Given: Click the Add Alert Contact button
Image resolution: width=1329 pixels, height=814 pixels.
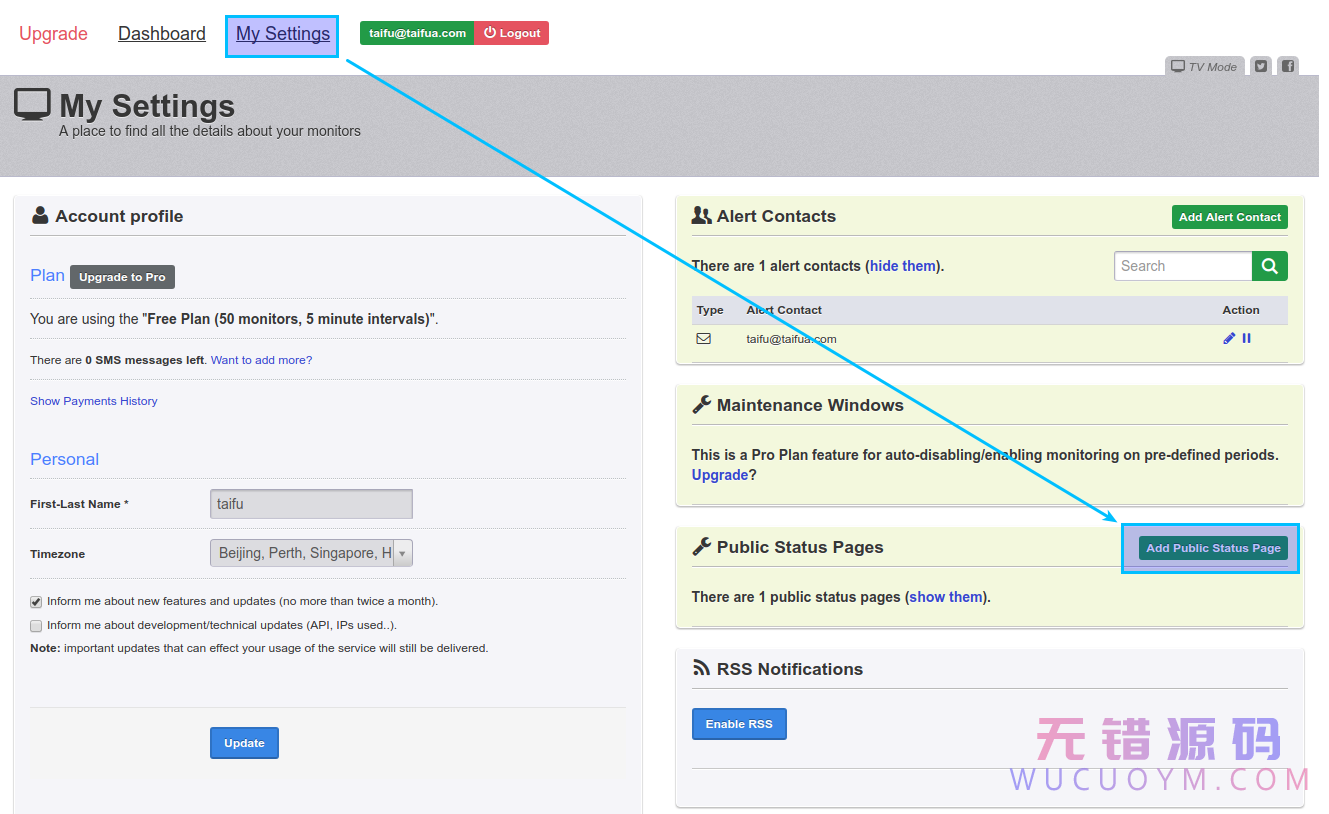Looking at the screenshot, I should 1229,217.
